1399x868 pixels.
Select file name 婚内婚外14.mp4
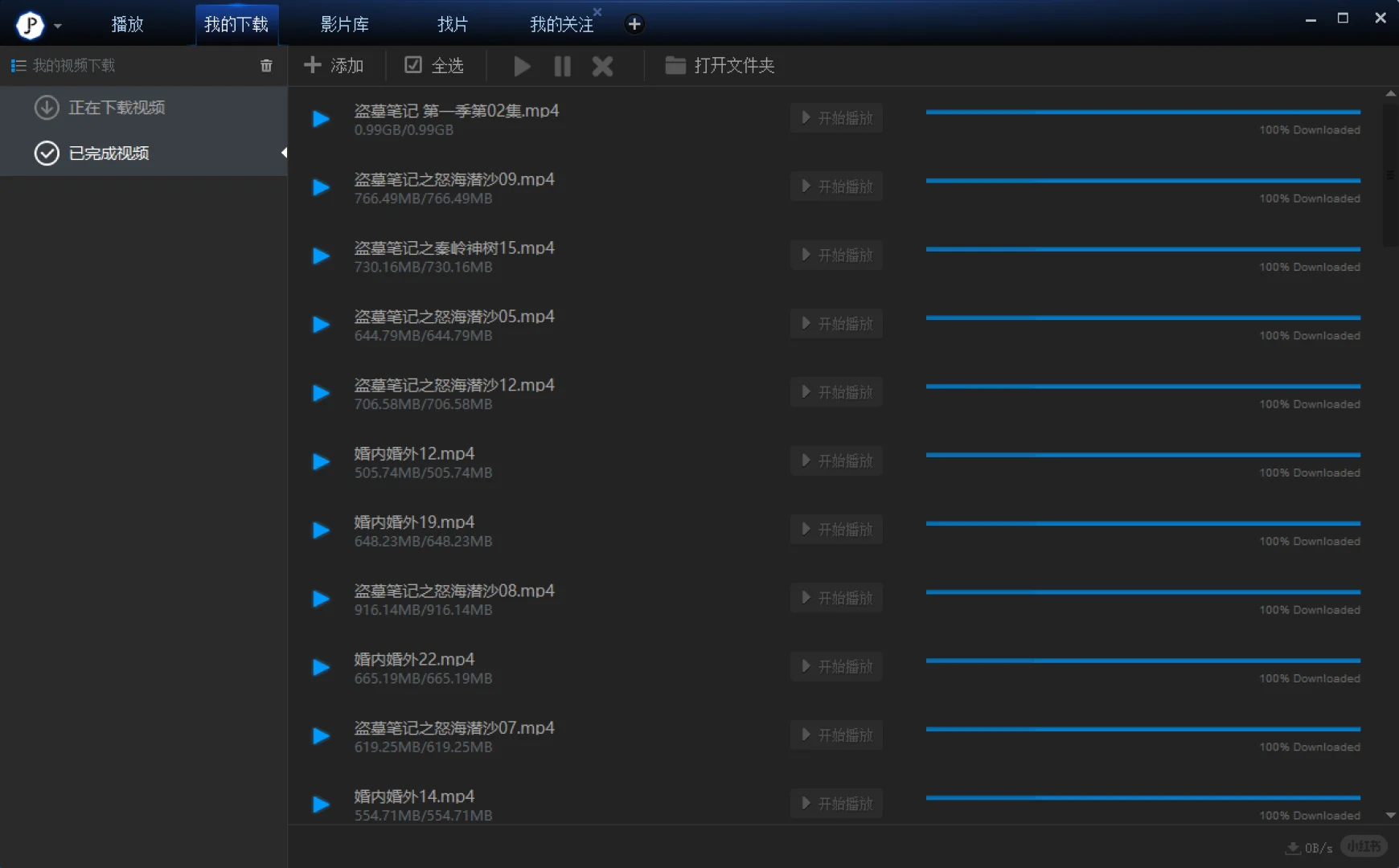(414, 796)
